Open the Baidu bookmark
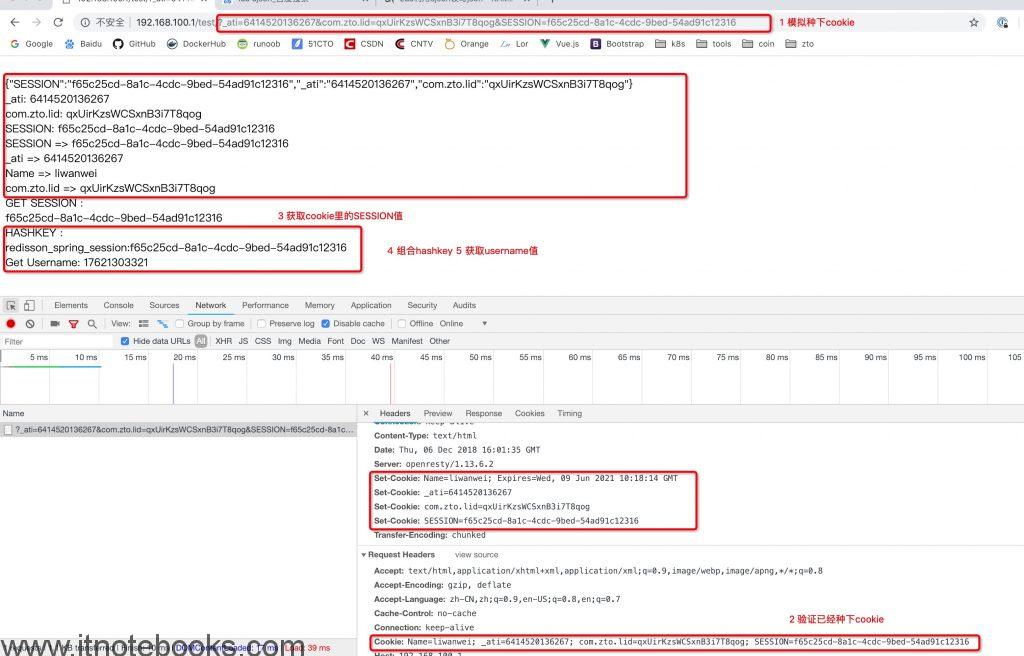 click(x=84, y=44)
